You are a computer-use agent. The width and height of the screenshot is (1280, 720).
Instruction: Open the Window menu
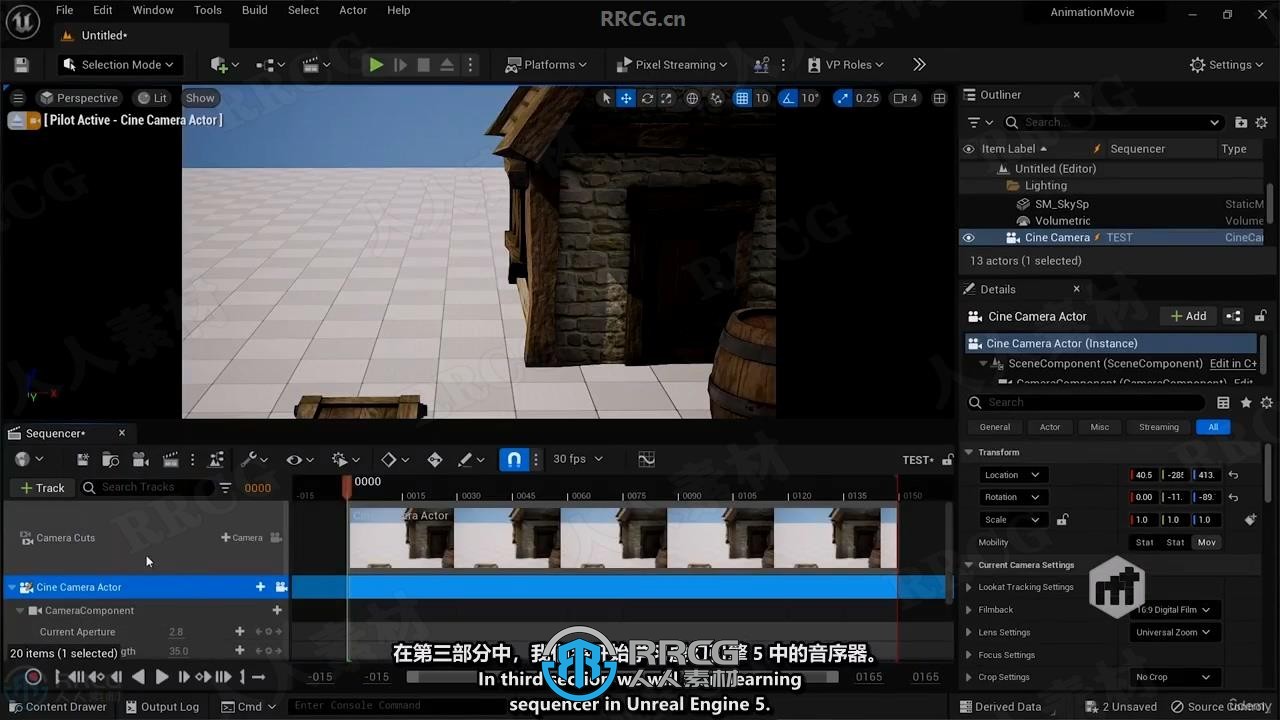point(153,10)
